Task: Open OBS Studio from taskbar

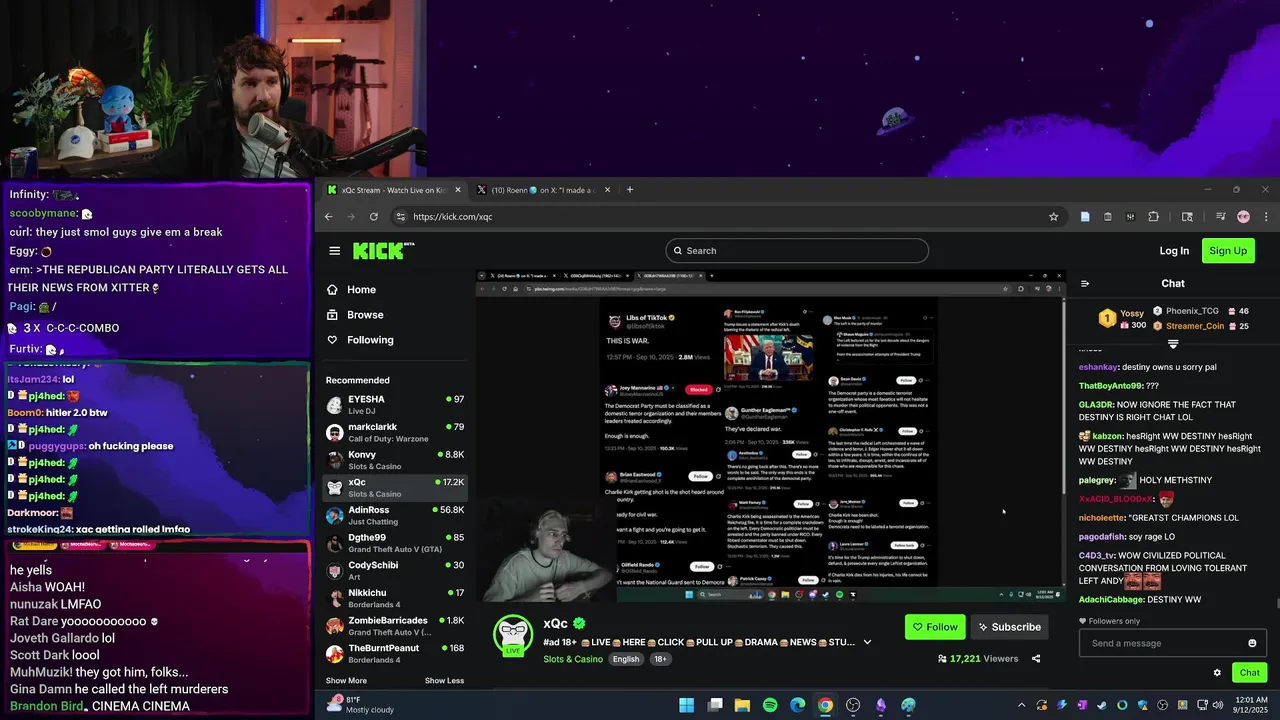Action: coord(853,705)
